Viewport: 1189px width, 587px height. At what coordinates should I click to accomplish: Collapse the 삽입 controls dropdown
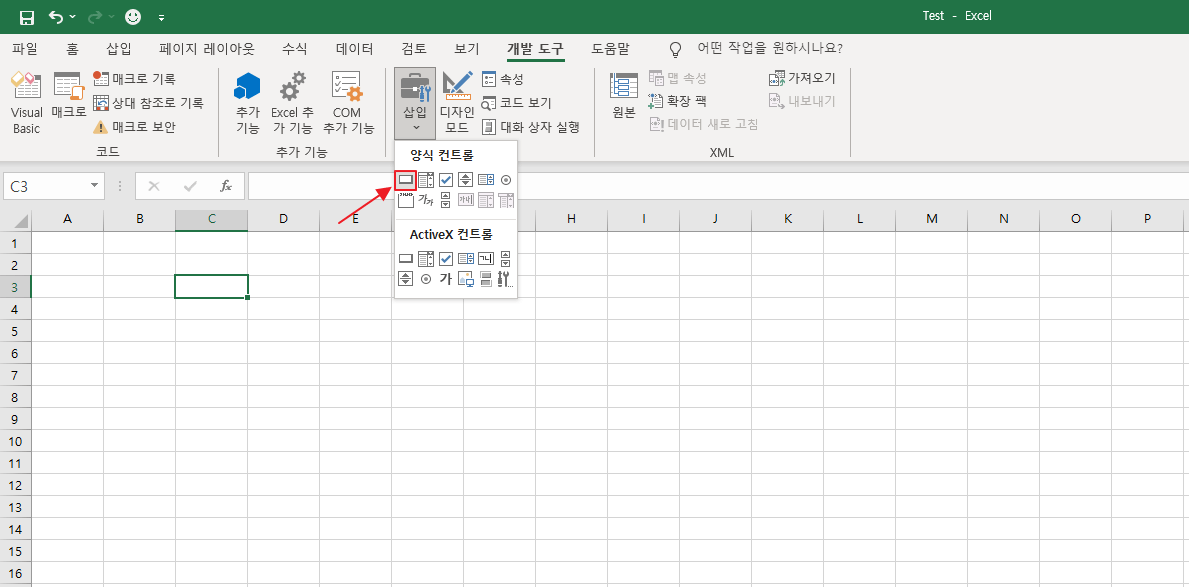[x=415, y=103]
